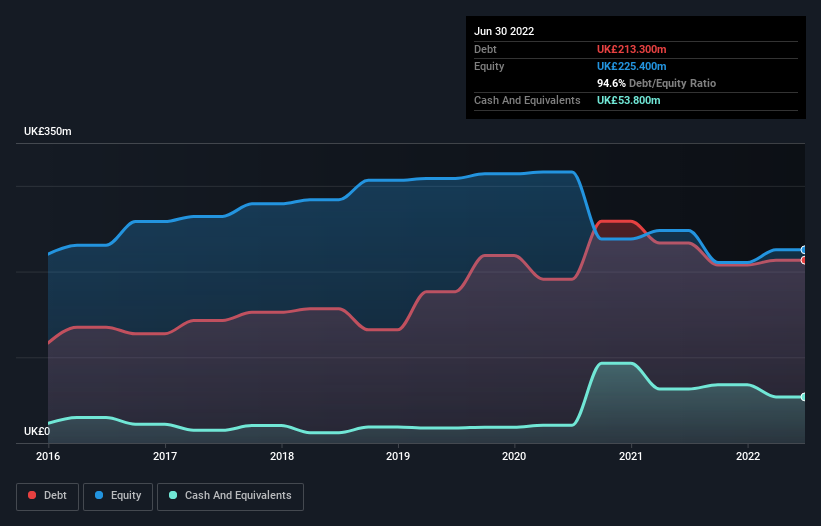Click Cash And Equivalents label in tooltip
Viewport: 821px width, 526px height.
[x=527, y=100]
